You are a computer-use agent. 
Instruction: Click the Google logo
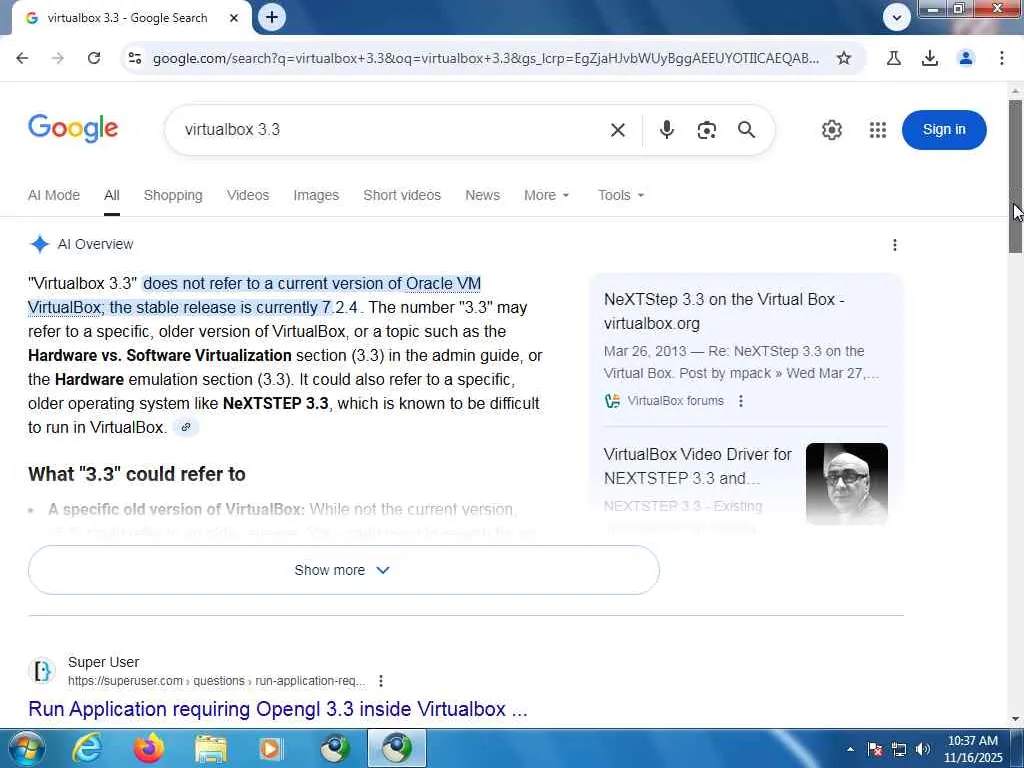73,128
